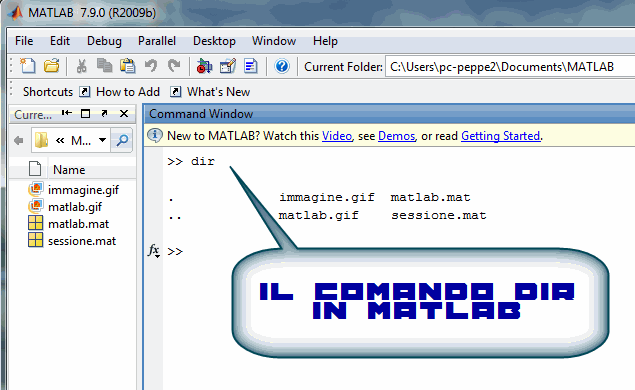This screenshot has height=390, width=635.
Task: Click the info icon in the banner
Action: tap(155, 135)
